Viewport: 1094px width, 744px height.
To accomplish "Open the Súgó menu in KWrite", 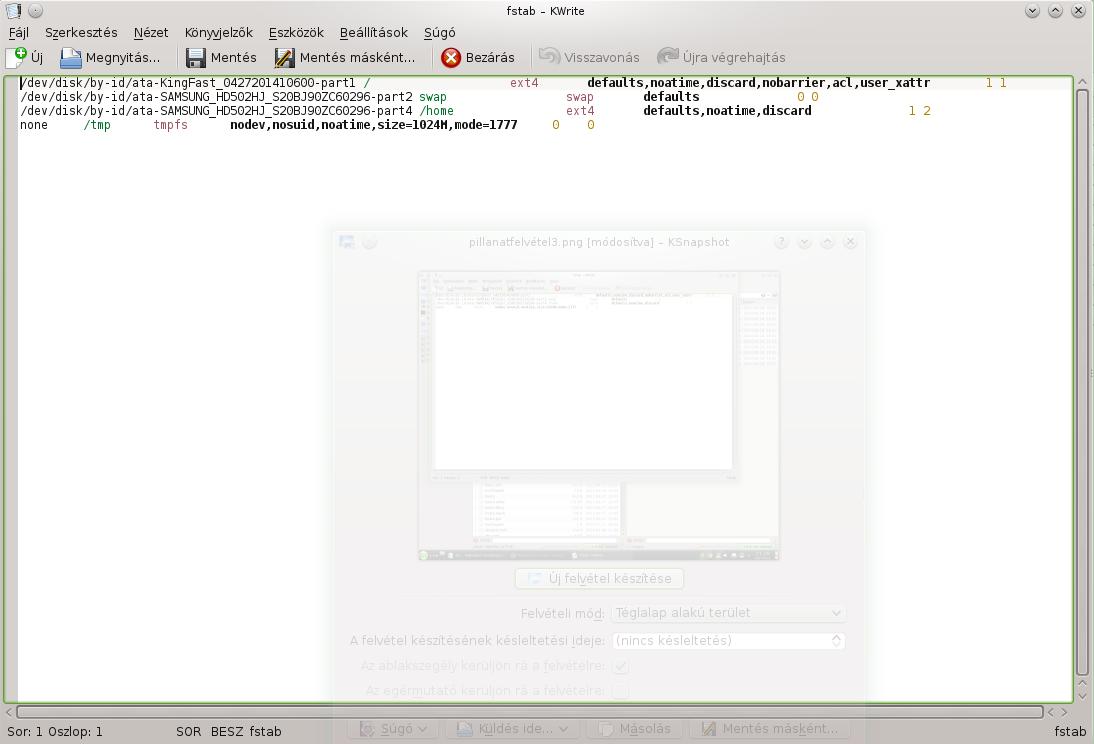I will click(440, 33).
